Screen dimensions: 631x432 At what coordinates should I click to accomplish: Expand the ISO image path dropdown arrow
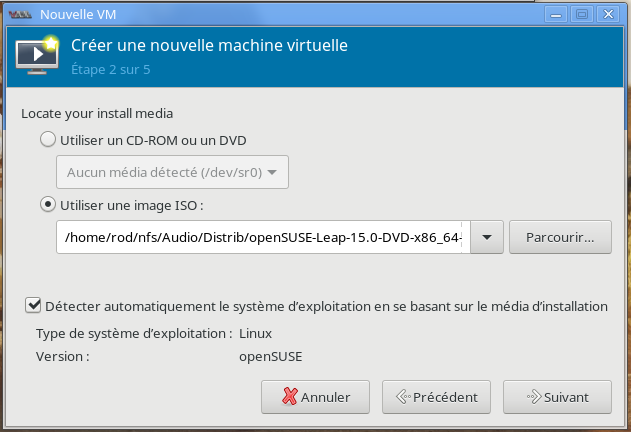tap(485, 238)
